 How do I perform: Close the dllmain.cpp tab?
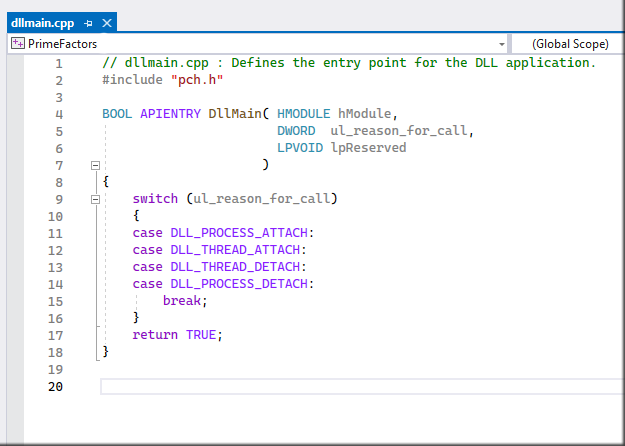click(x=107, y=24)
